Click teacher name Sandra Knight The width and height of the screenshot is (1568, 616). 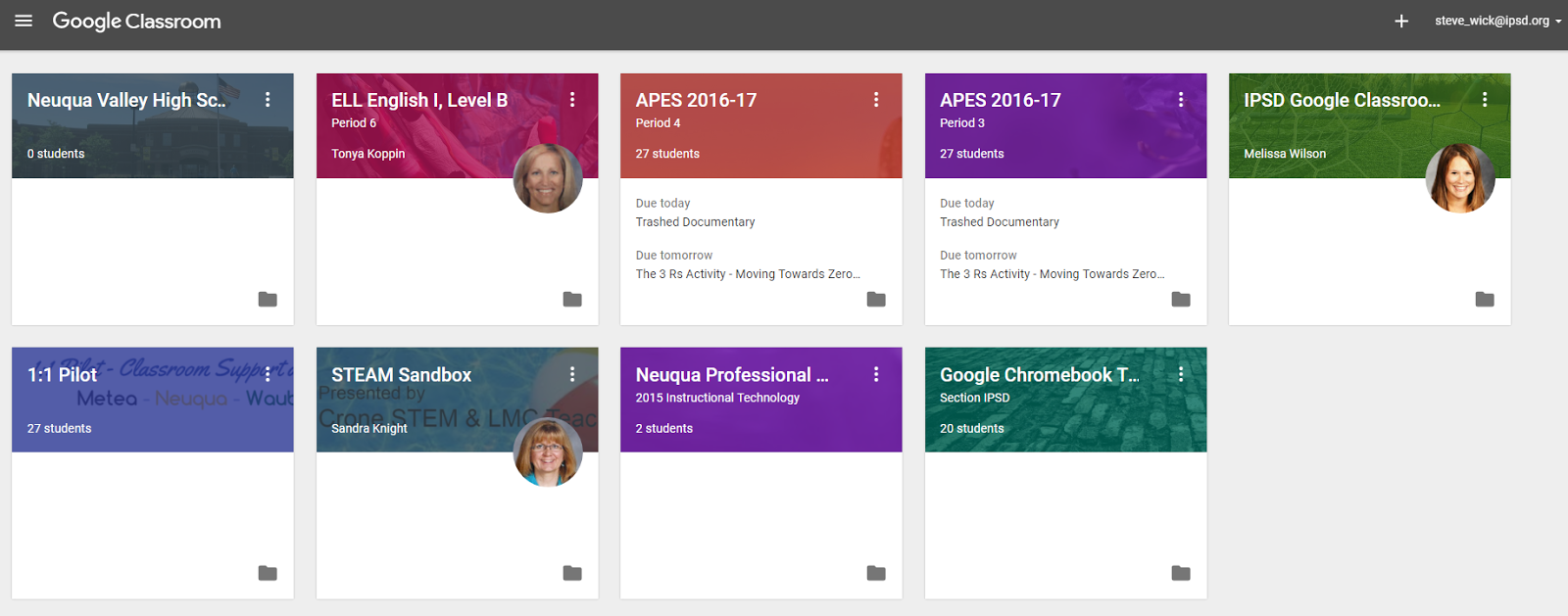(x=369, y=428)
